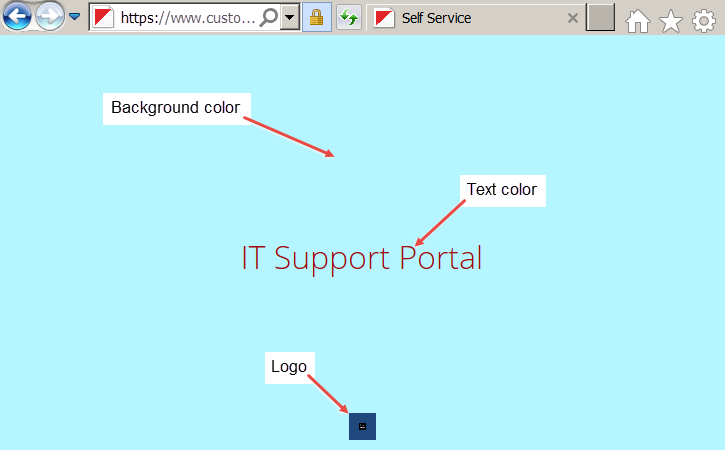Click the search magnifier in address bar
Viewport: 725px width, 450px height.
coord(268,18)
